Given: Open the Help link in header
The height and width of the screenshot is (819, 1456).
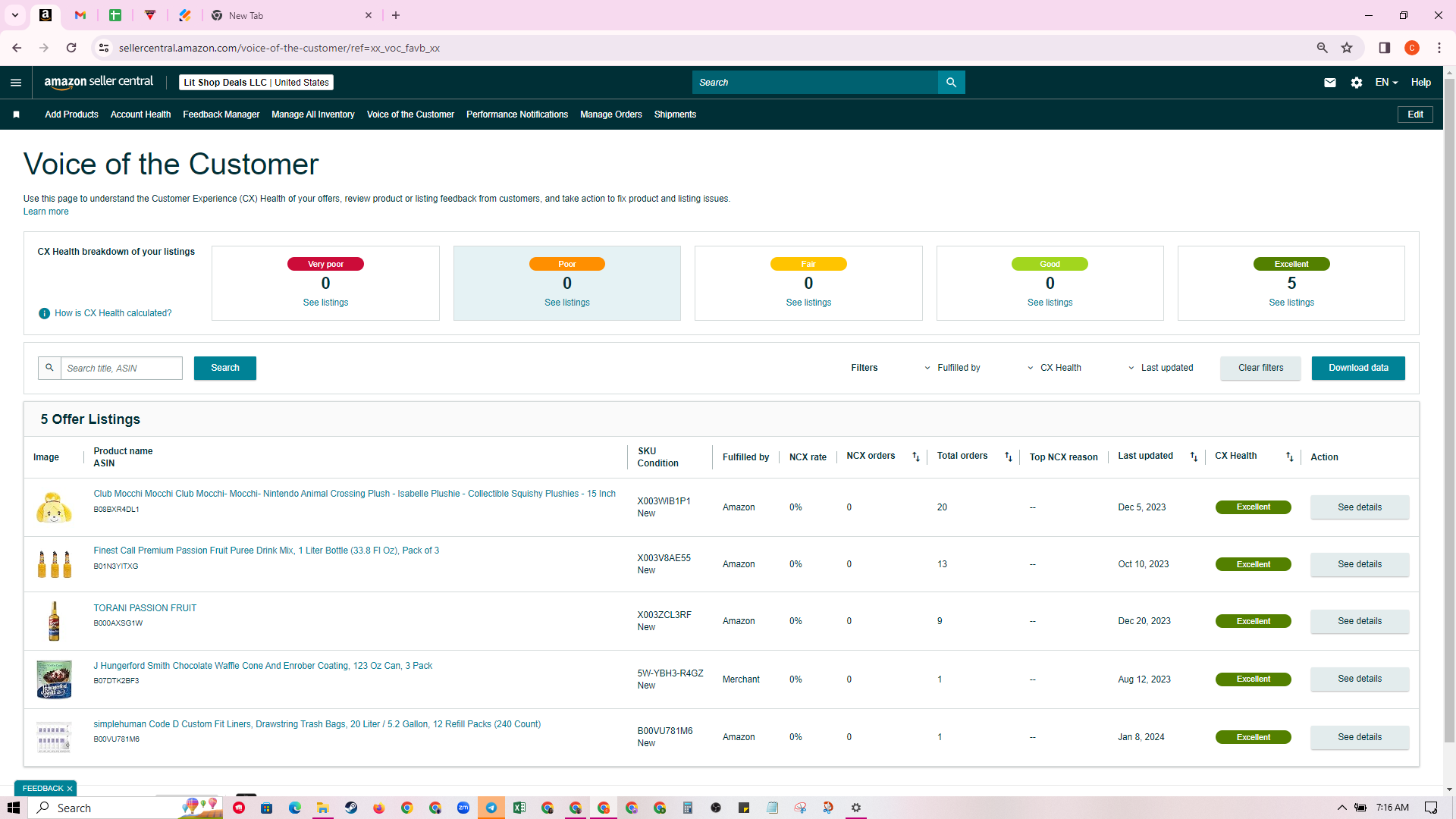Looking at the screenshot, I should tap(1421, 83).
